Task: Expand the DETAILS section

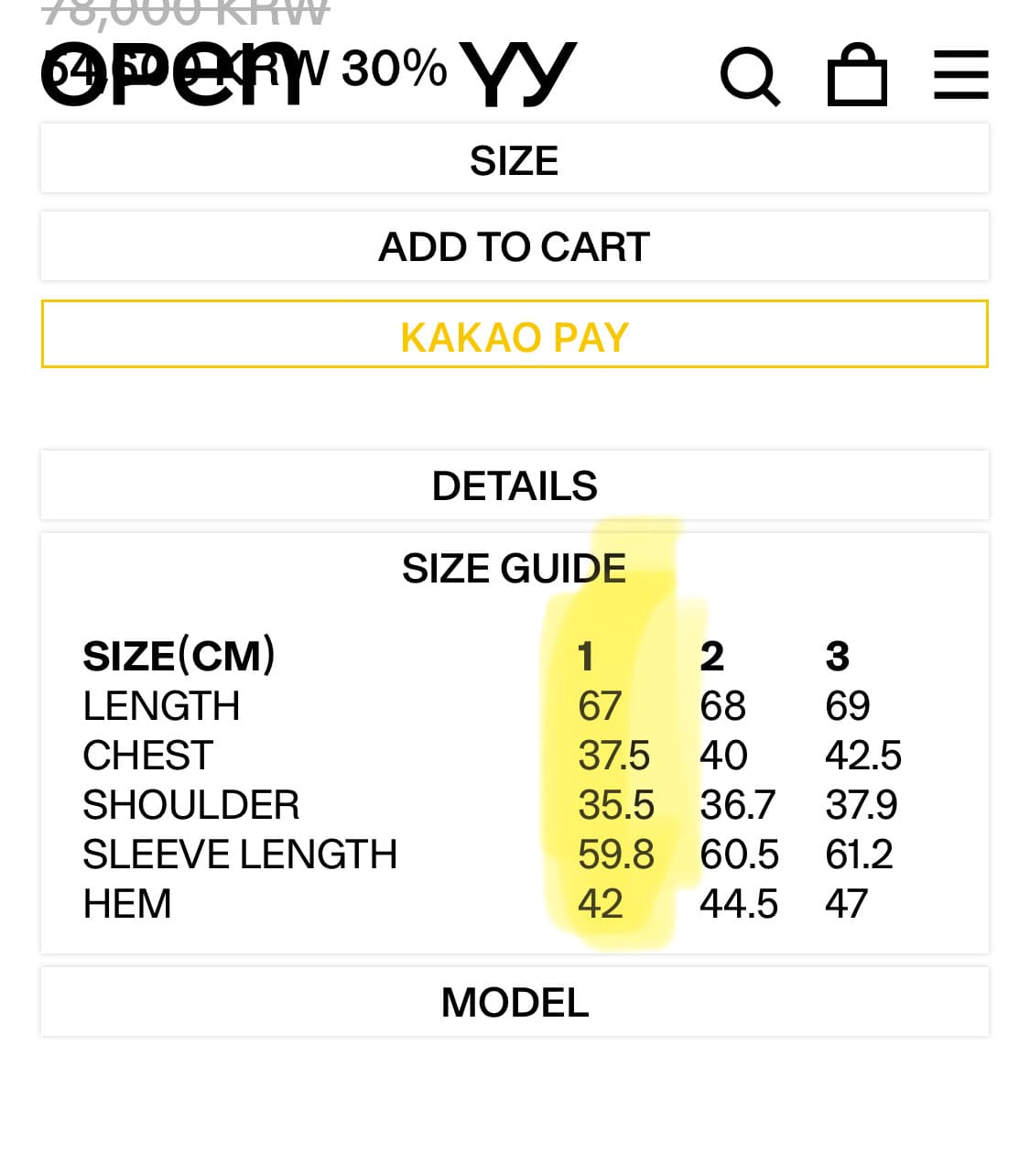Action: [515, 485]
